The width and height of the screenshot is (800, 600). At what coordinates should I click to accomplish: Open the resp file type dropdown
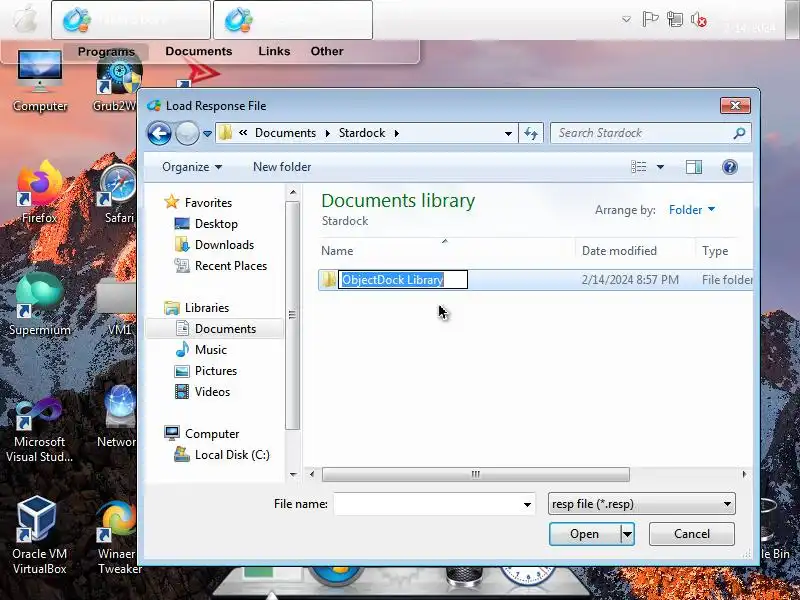point(641,504)
